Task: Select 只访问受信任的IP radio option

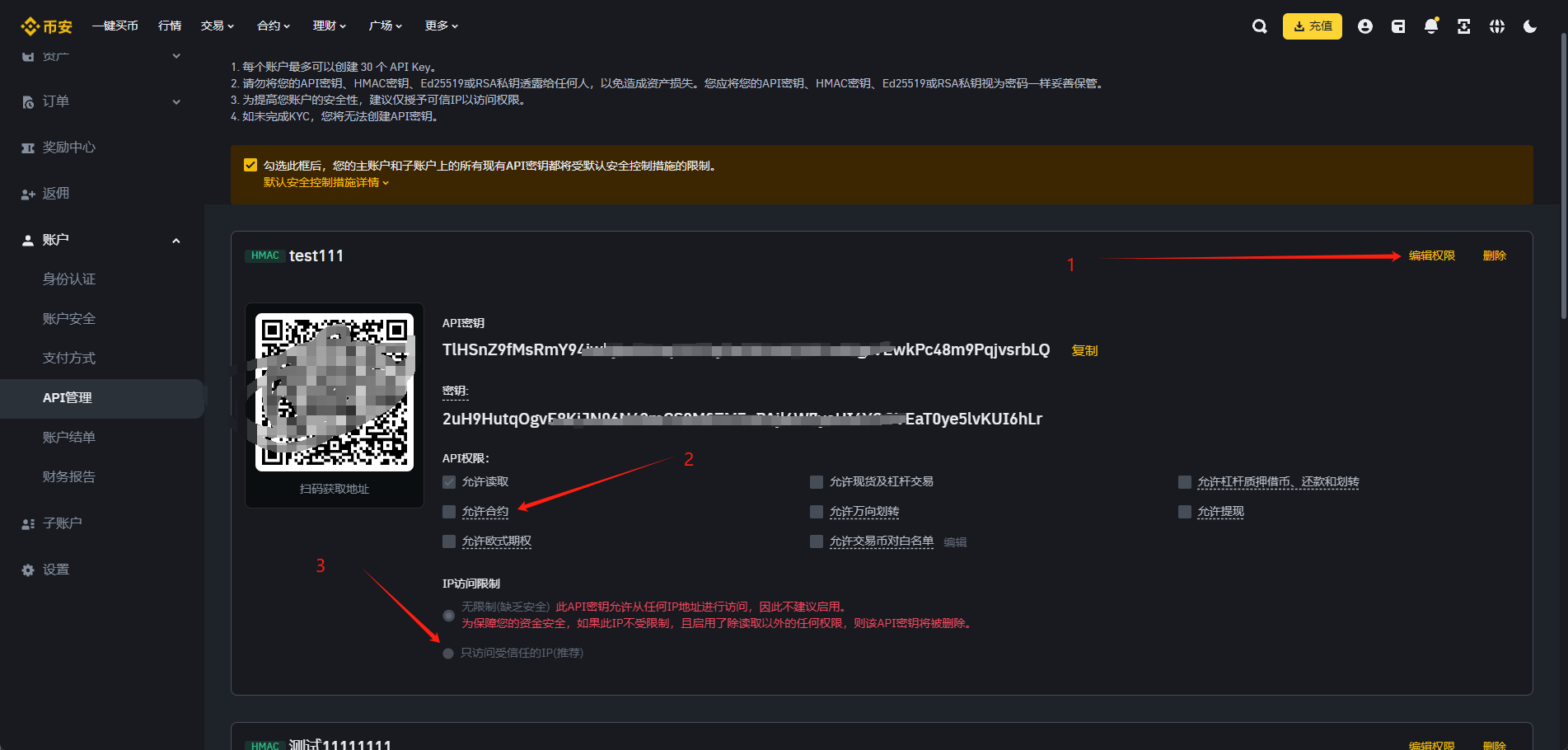Action: [x=448, y=654]
